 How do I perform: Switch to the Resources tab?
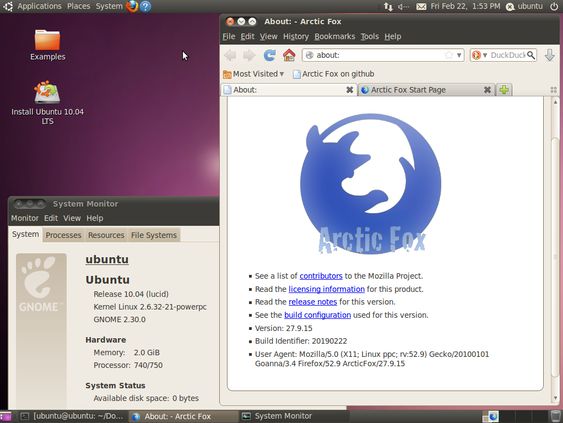click(106, 235)
